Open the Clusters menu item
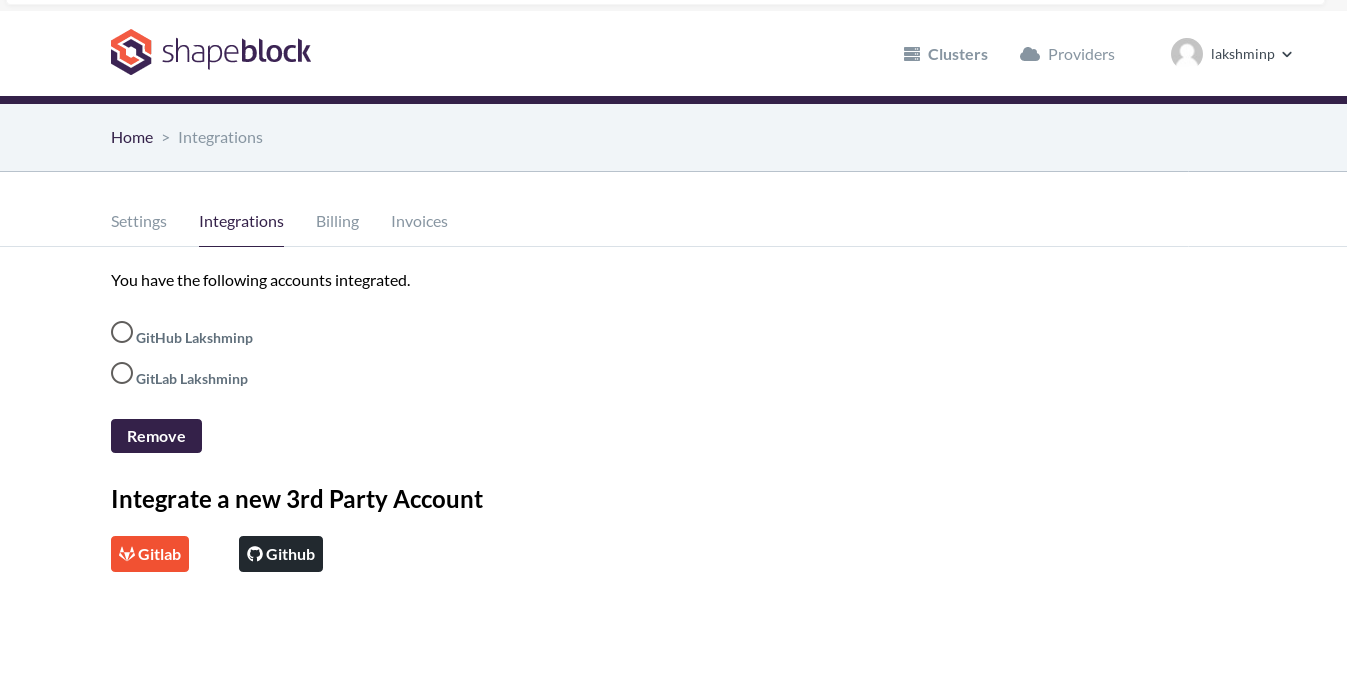Image resolution: width=1347 pixels, height=683 pixels. click(x=957, y=54)
